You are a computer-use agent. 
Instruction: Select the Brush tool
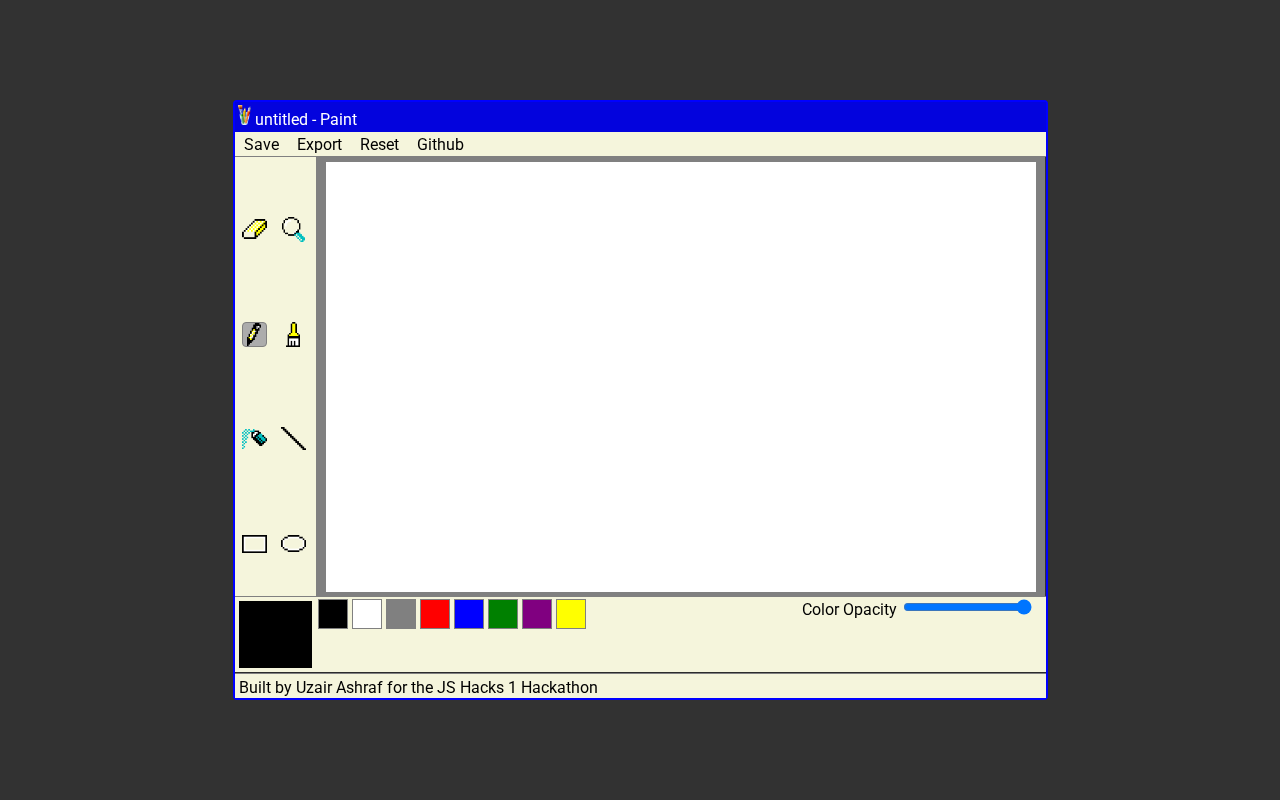click(x=293, y=335)
